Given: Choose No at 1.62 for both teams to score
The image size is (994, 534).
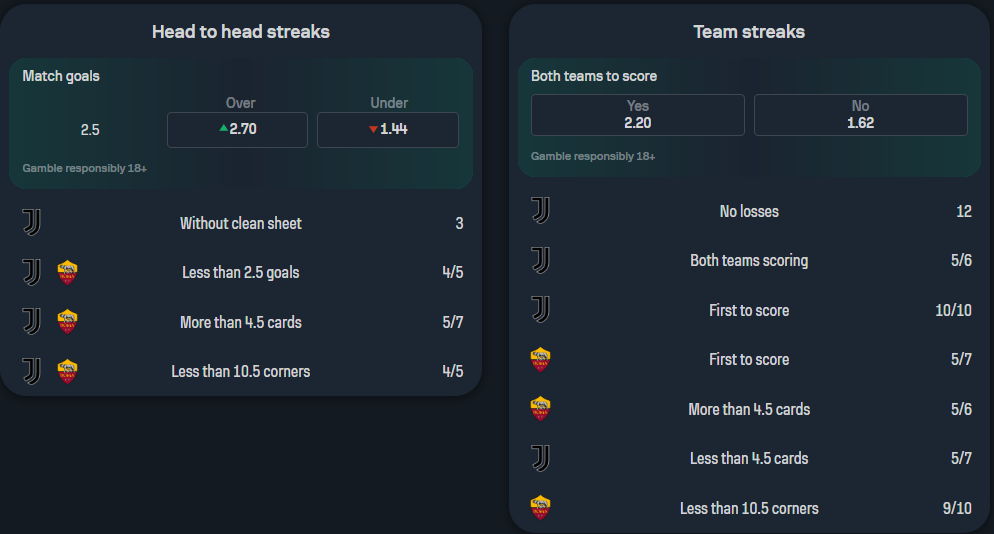Looking at the screenshot, I should pyautogui.click(x=860, y=114).
